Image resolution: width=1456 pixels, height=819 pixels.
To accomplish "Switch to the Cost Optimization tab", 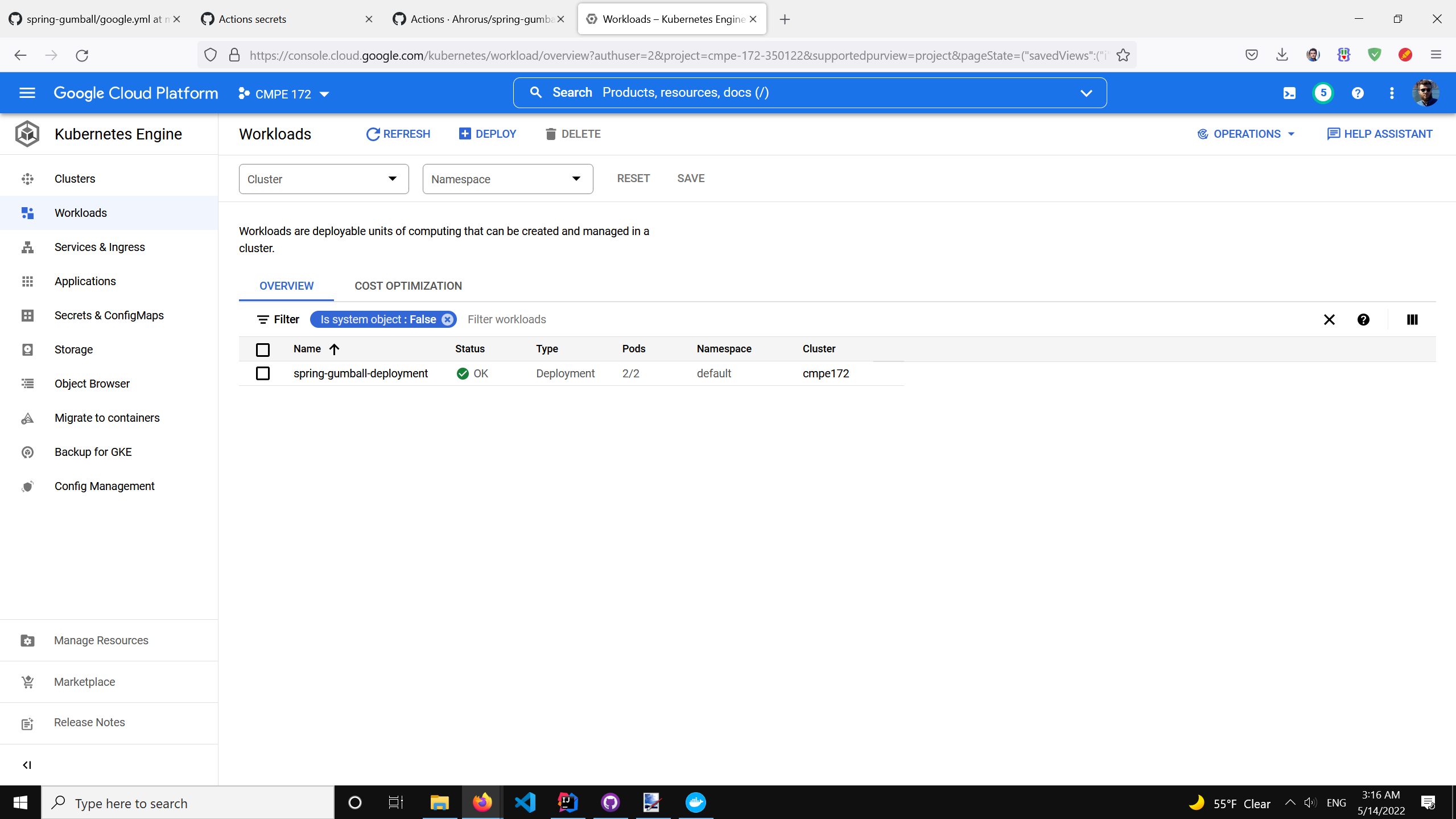I will [x=408, y=286].
